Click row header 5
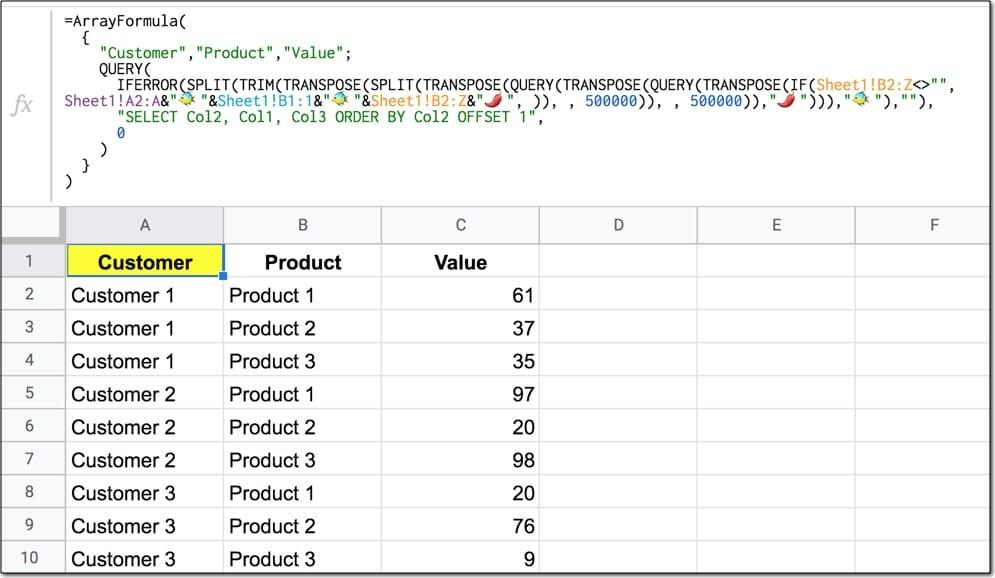The width and height of the screenshot is (995, 578). pyautogui.click(x=31, y=394)
